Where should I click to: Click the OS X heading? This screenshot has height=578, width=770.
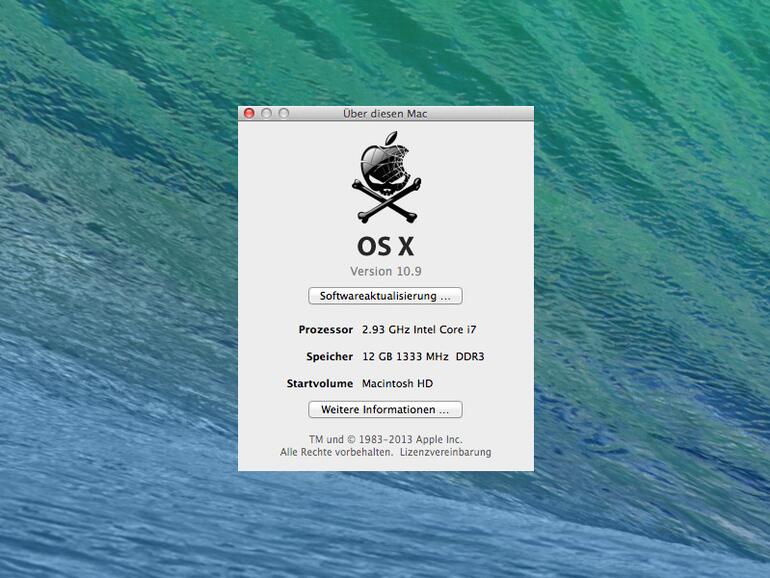point(385,246)
